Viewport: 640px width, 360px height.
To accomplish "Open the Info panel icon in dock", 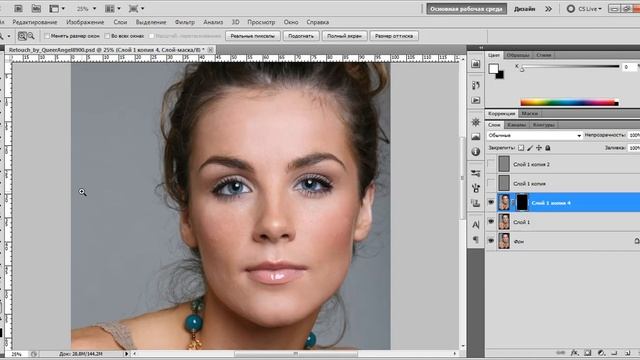I will pyautogui.click(x=476, y=152).
